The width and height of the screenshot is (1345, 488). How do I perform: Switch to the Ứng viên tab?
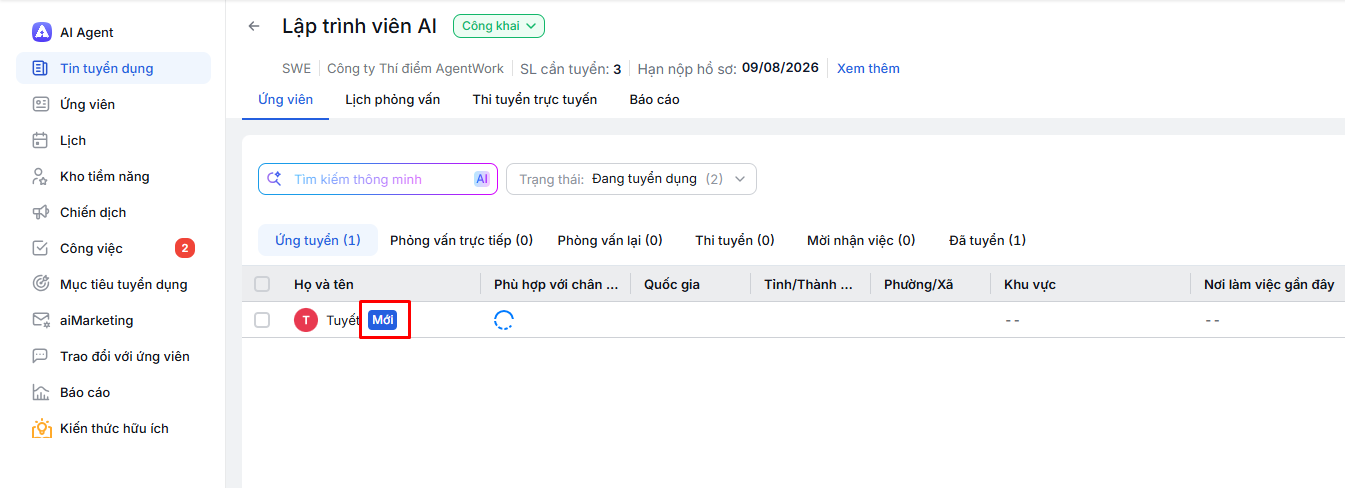[286, 99]
